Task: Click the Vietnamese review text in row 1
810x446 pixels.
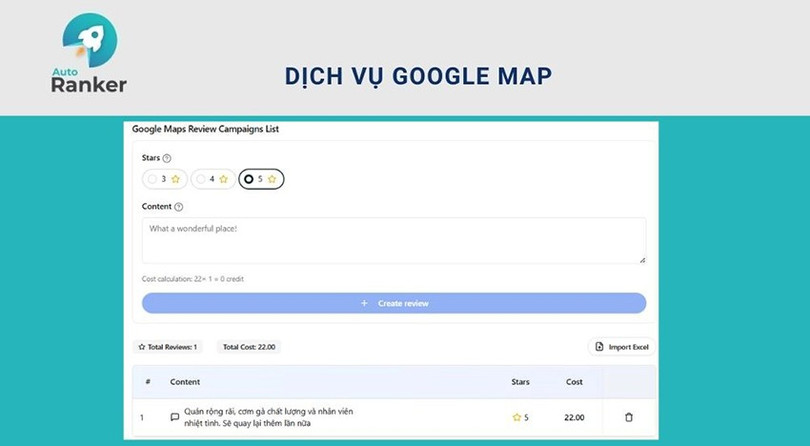Action: click(x=270, y=417)
